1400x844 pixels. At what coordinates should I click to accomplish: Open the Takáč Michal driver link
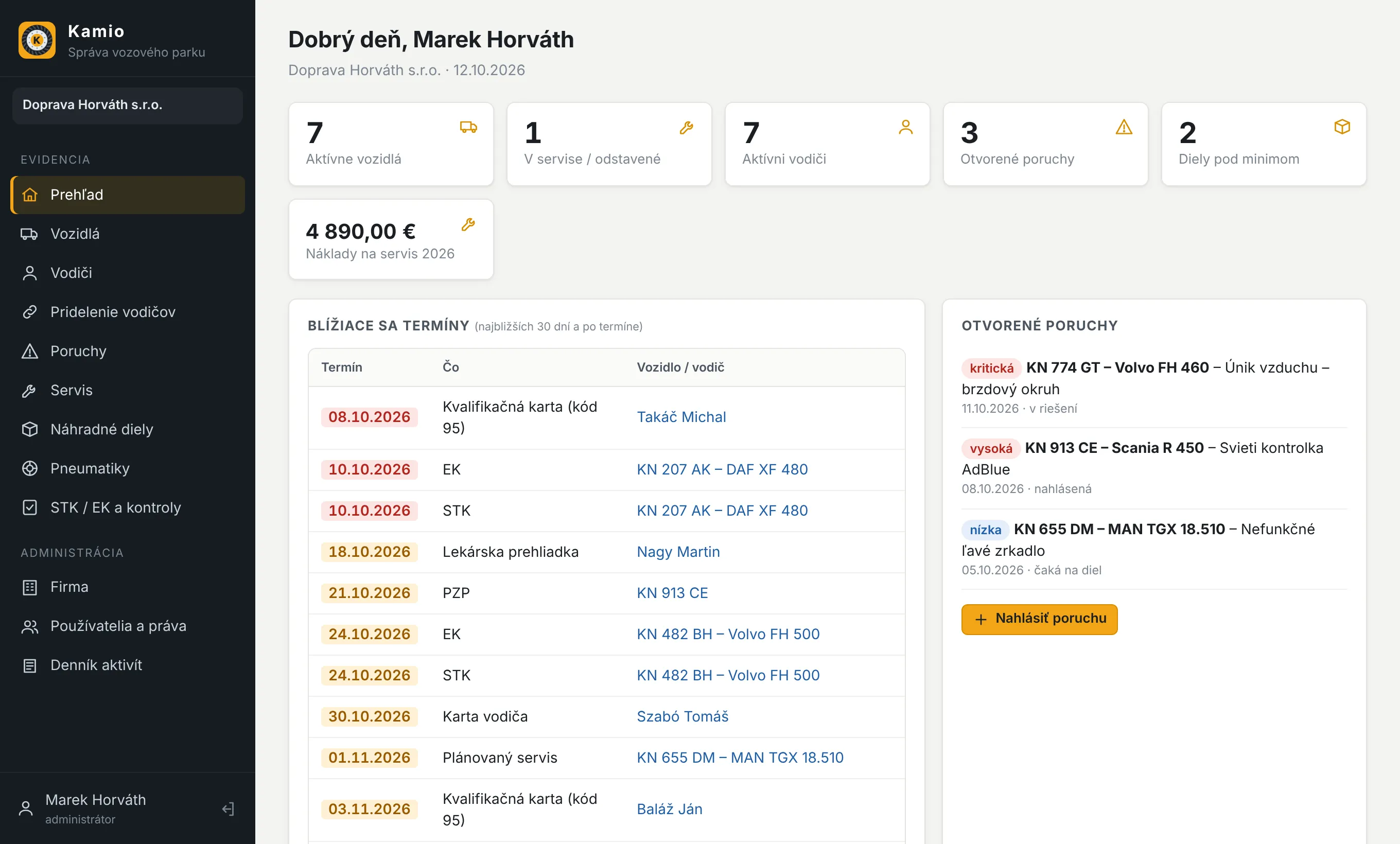click(681, 417)
